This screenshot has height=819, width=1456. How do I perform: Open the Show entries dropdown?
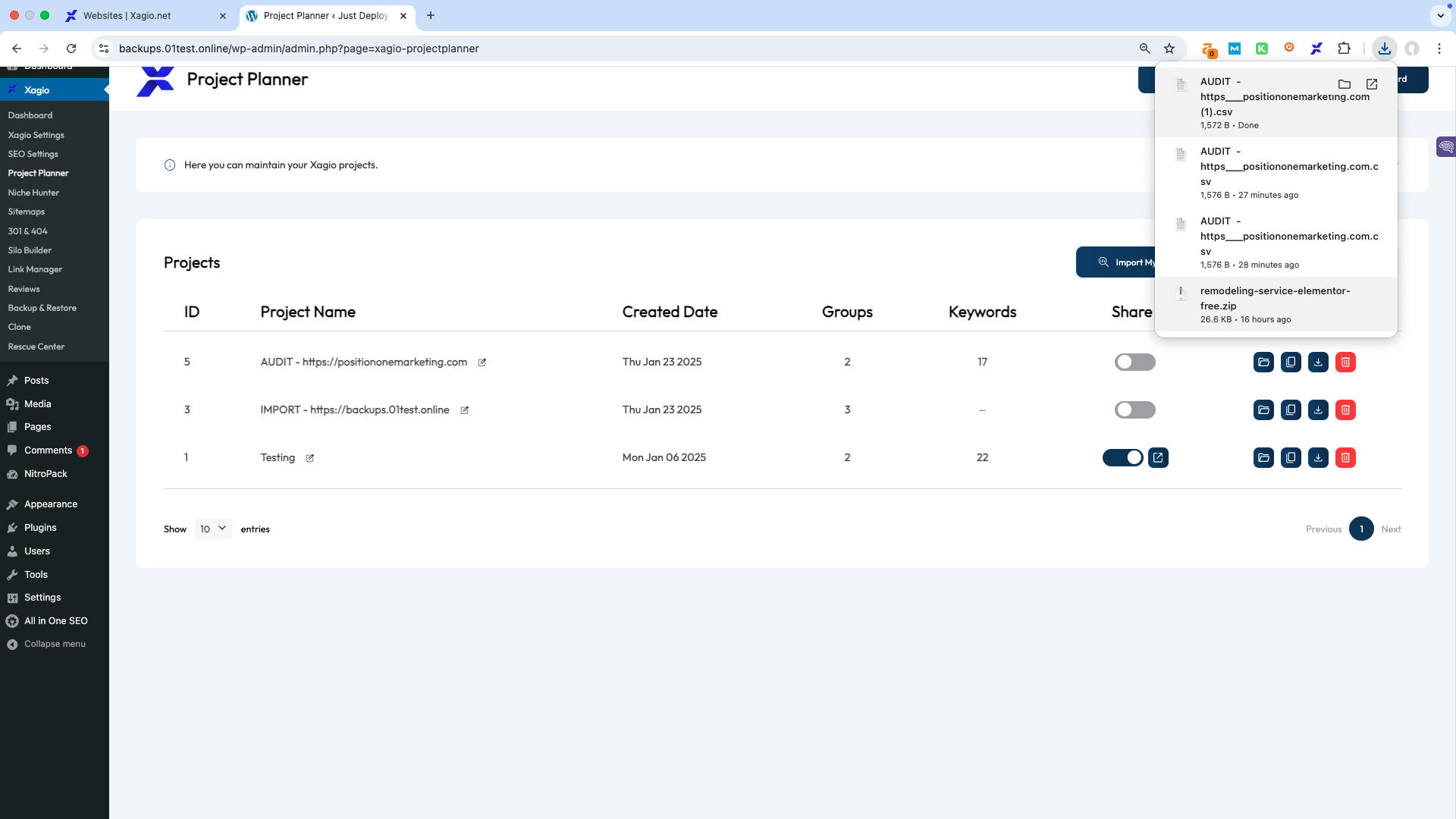[x=213, y=529]
